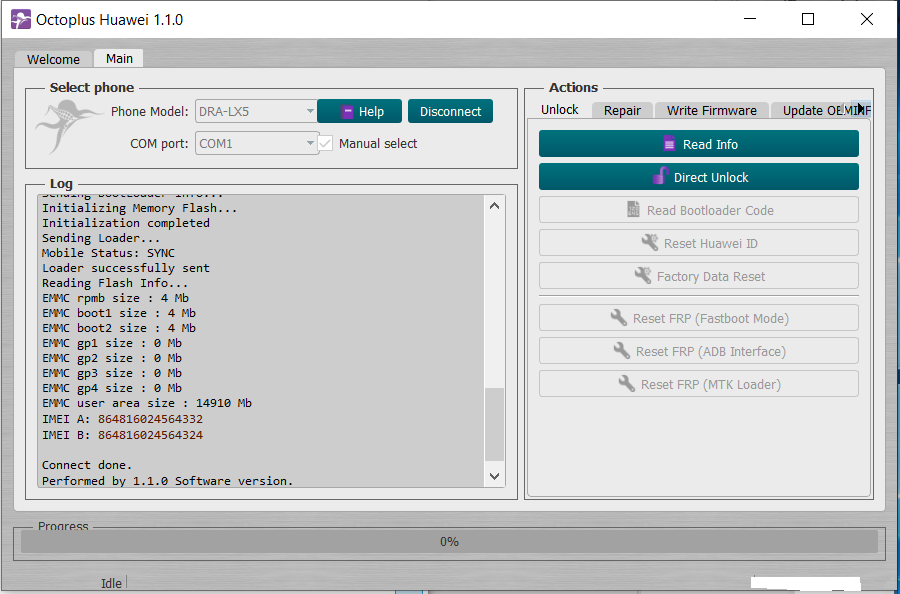
Task: Select the Main tab
Action: [x=119, y=59]
